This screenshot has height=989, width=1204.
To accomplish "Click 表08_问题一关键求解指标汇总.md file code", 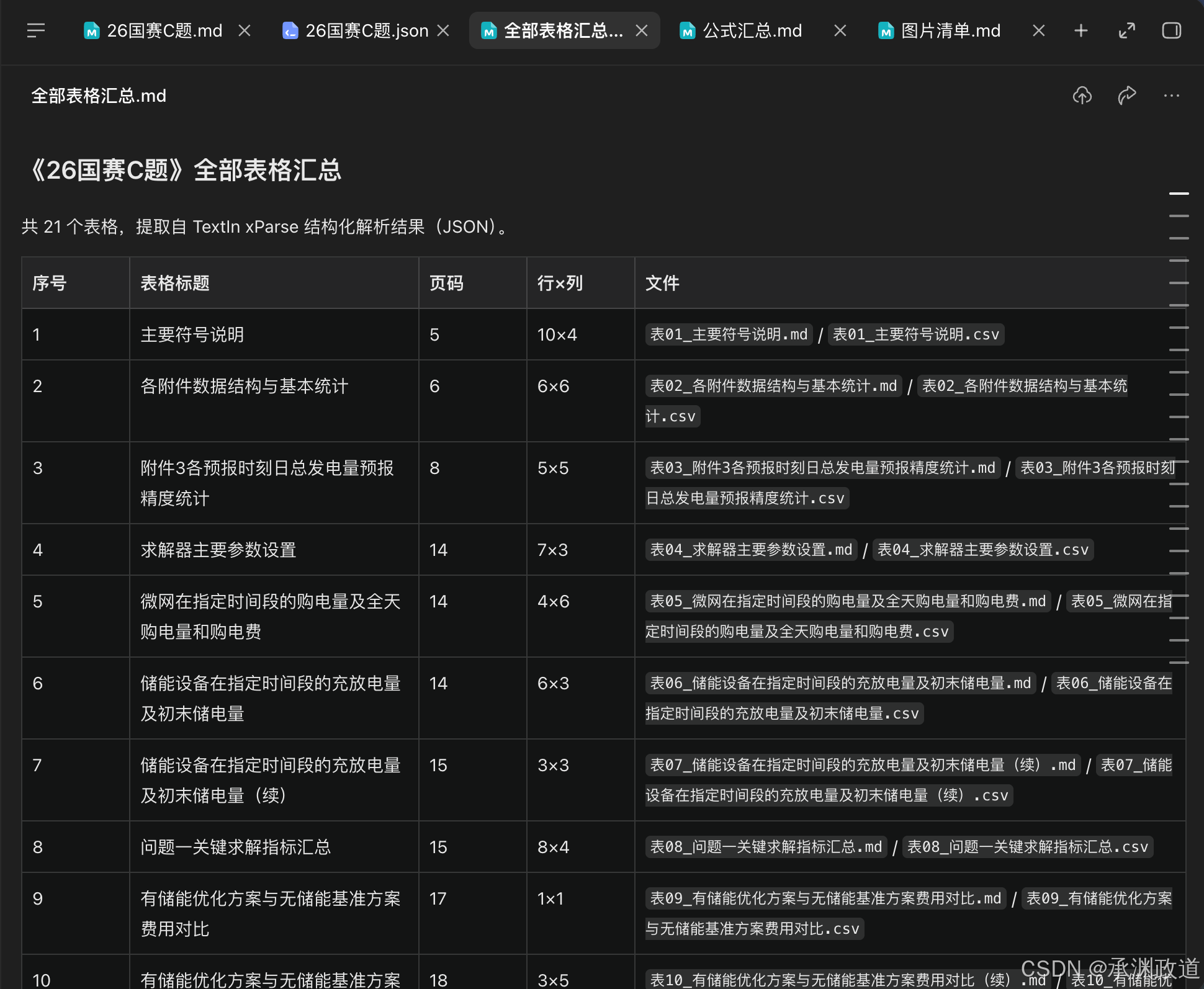I will tap(766, 847).
